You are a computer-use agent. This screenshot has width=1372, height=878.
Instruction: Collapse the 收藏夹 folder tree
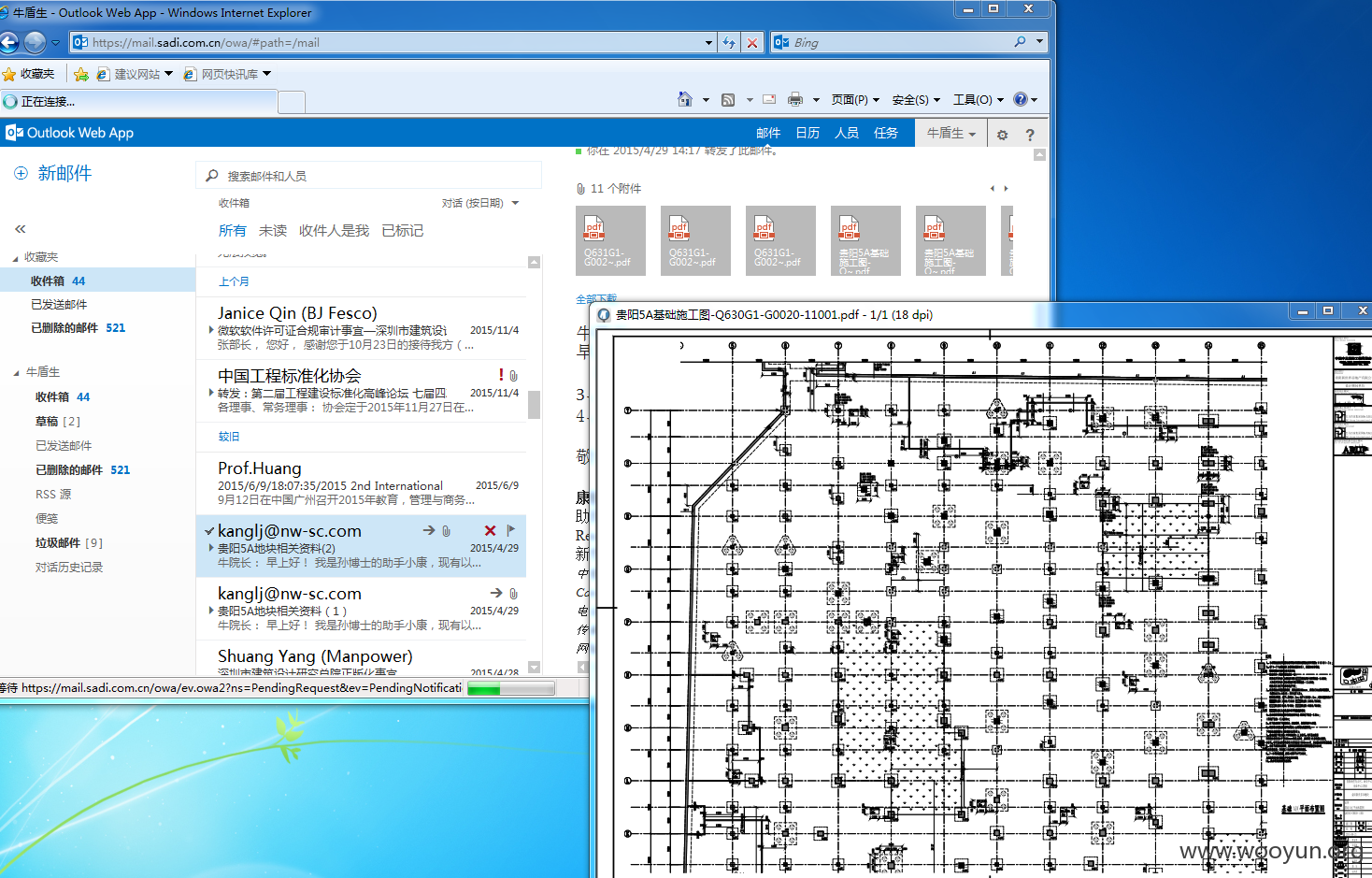tap(15, 257)
